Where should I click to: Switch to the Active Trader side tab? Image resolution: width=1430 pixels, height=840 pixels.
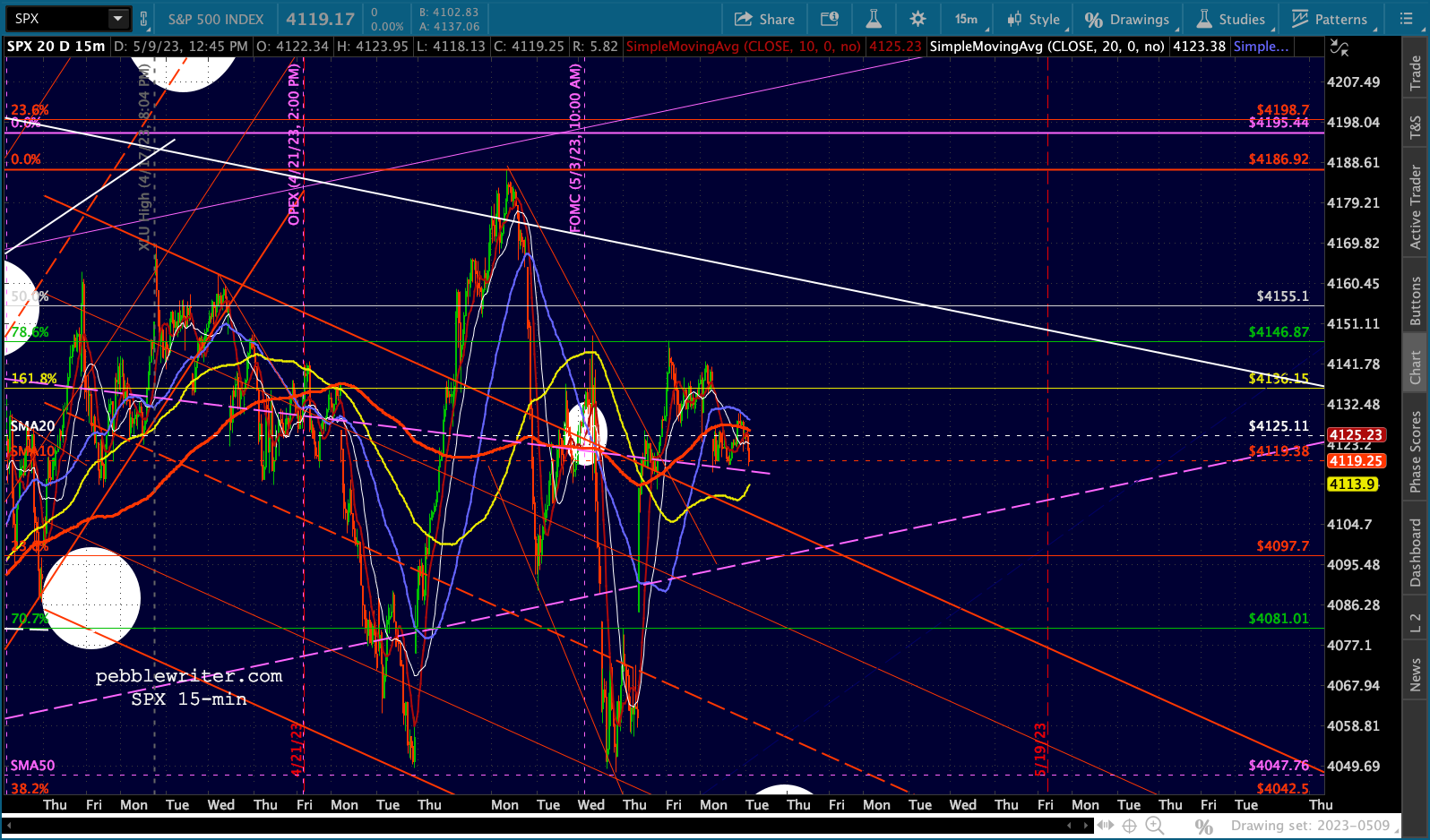pos(1416,207)
